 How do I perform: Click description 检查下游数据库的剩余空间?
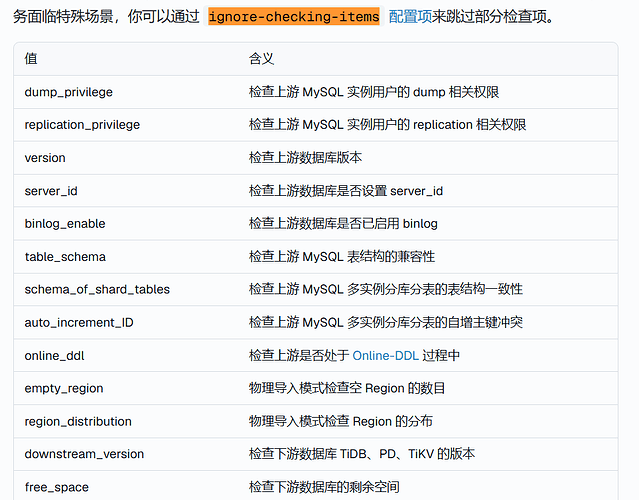324,487
